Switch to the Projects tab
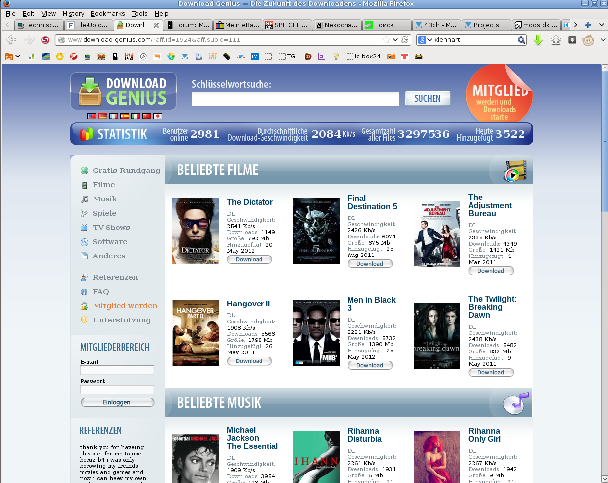The height and width of the screenshot is (483, 608). tap(486, 25)
